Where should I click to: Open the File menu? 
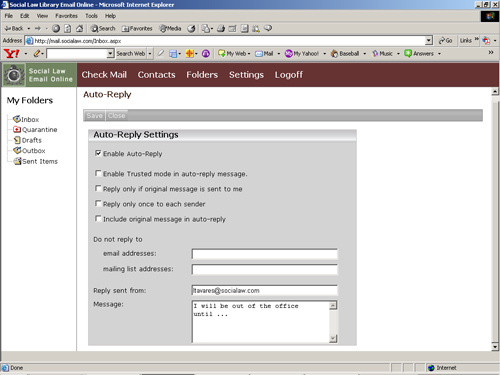click(9, 16)
